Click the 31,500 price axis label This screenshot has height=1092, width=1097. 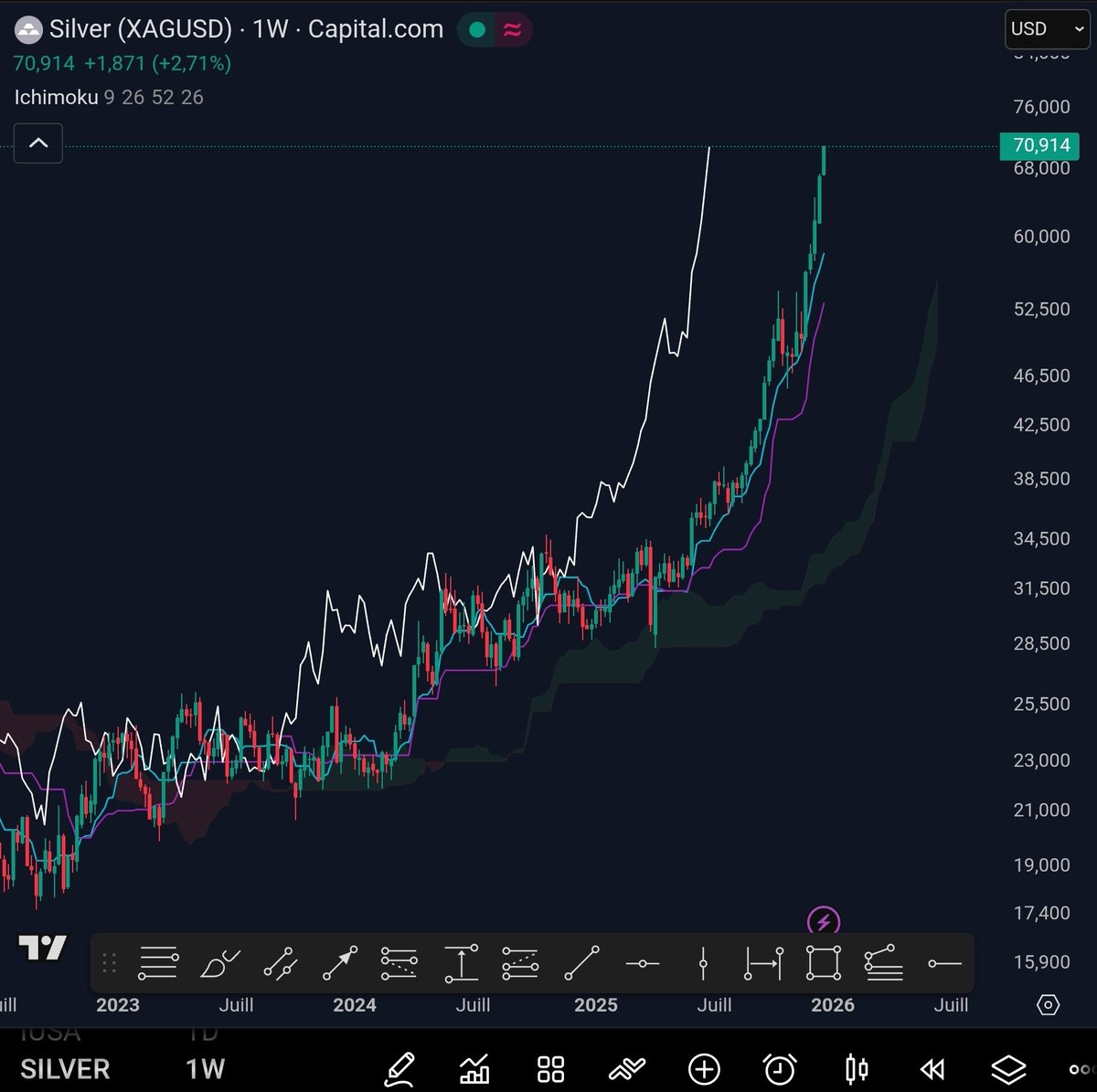1041,588
